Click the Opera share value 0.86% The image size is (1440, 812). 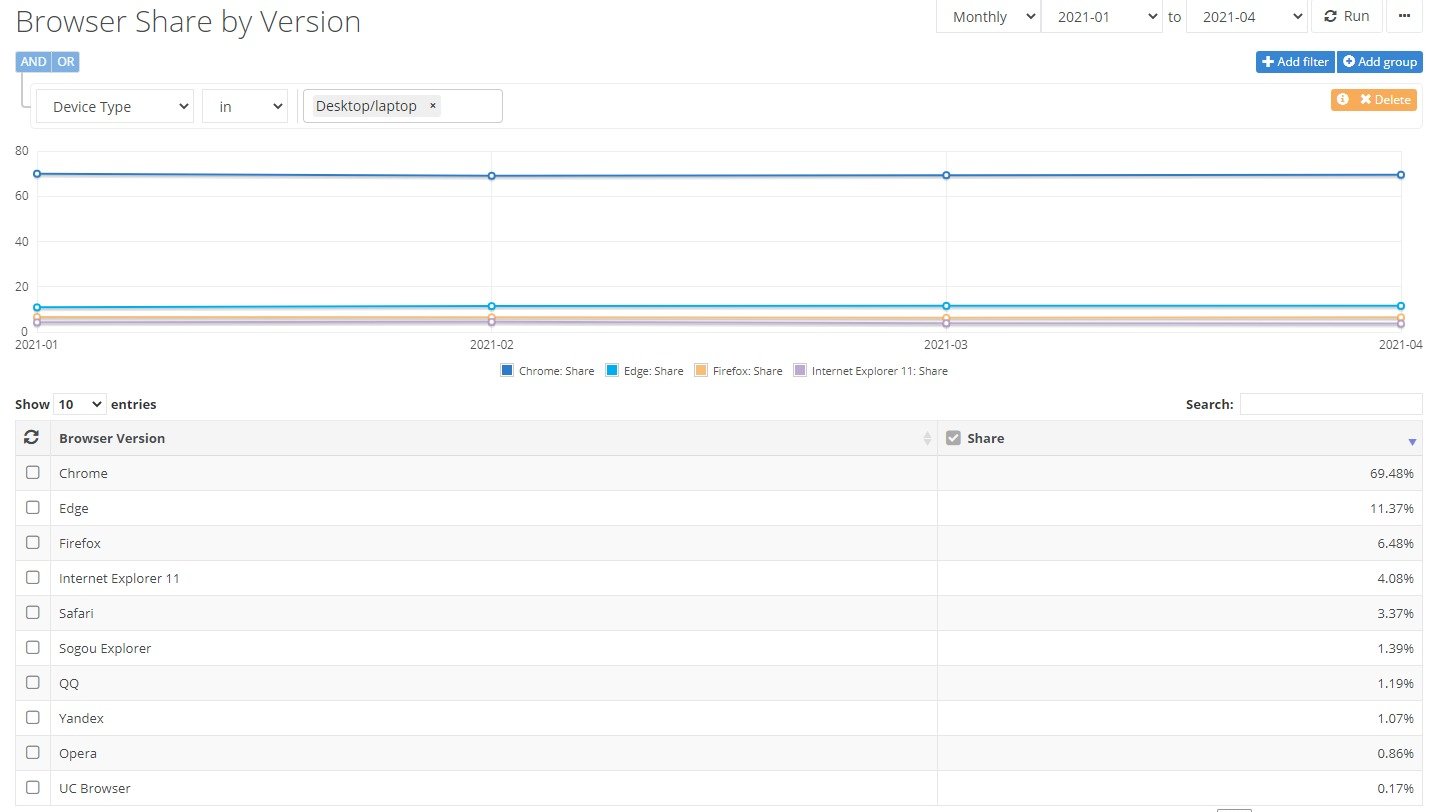[1396, 753]
